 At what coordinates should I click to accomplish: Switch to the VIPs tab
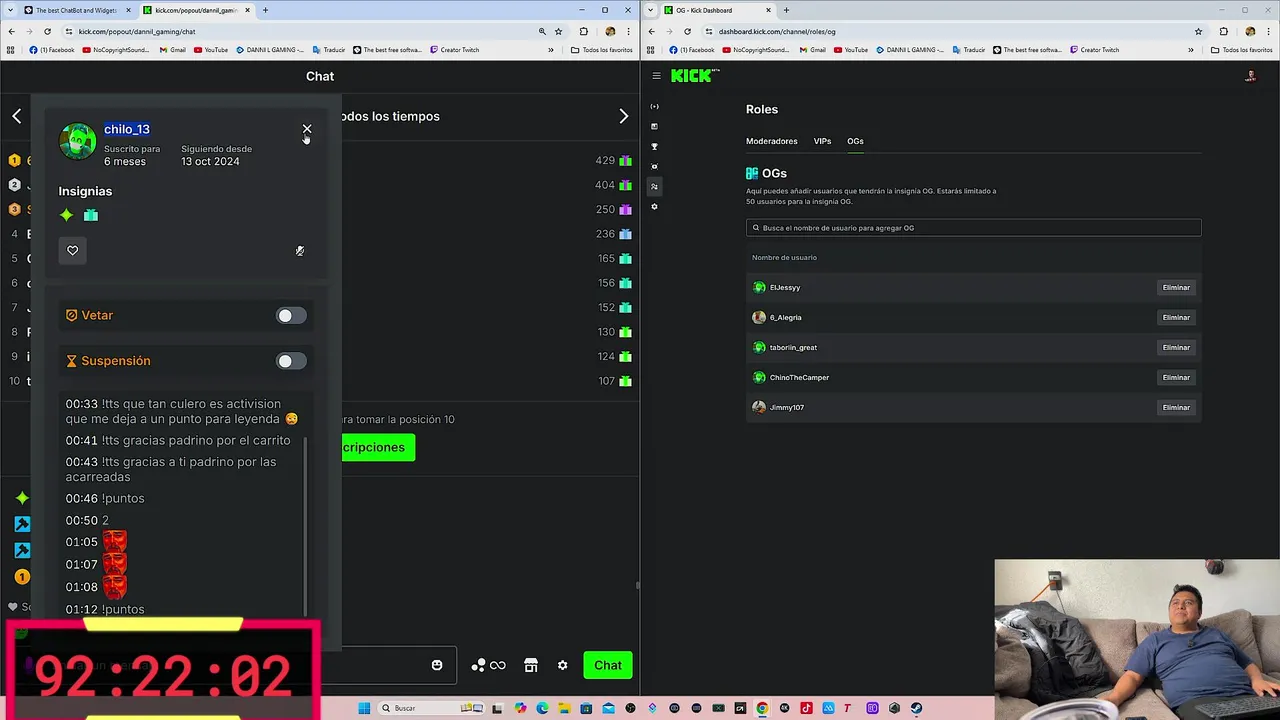coord(822,141)
